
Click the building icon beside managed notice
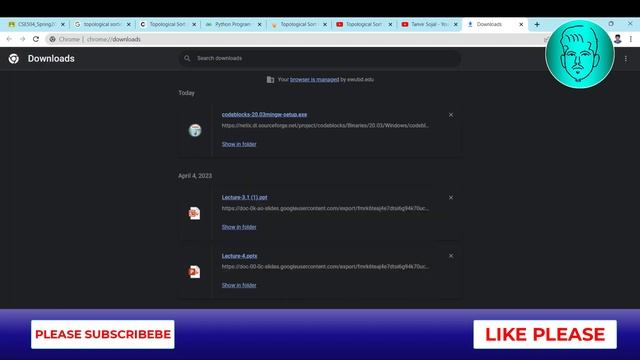(270, 80)
